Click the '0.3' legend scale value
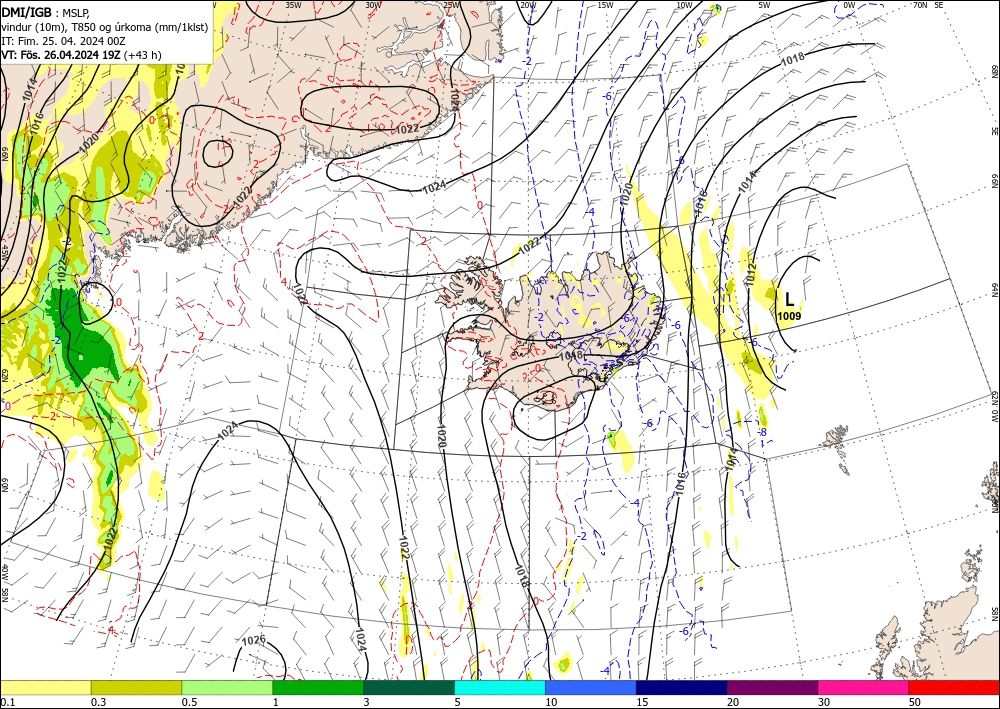Screen dimensions: 1000x709 (x=98, y=702)
